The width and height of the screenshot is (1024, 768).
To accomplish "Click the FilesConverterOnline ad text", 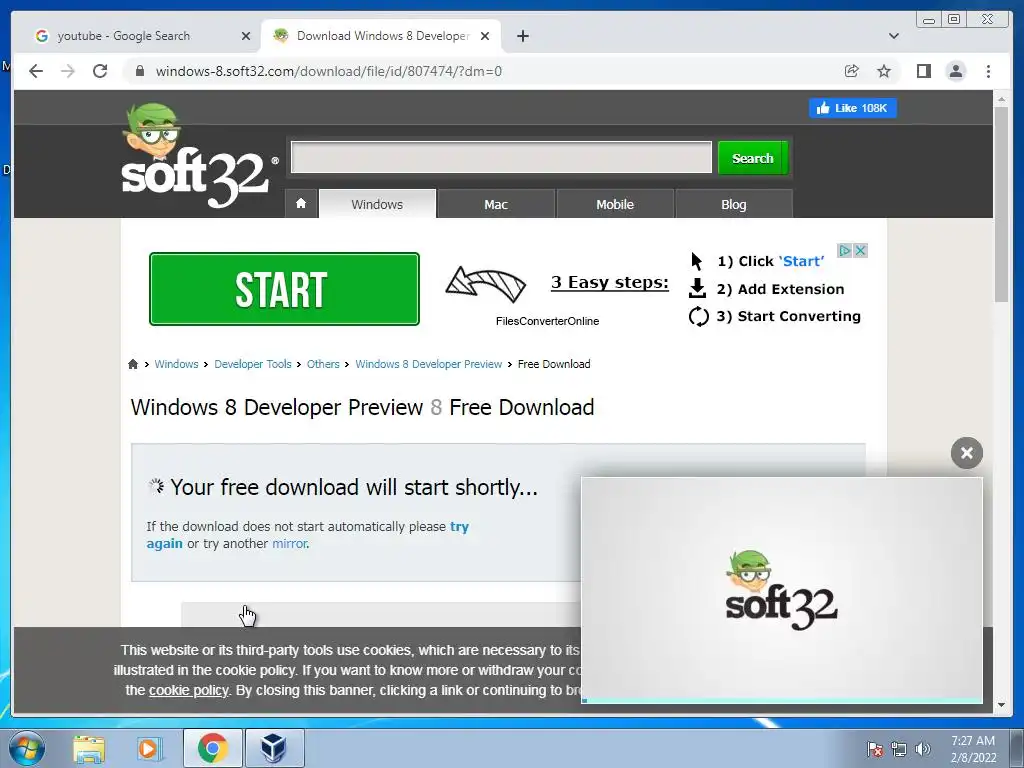I will [547, 321].
